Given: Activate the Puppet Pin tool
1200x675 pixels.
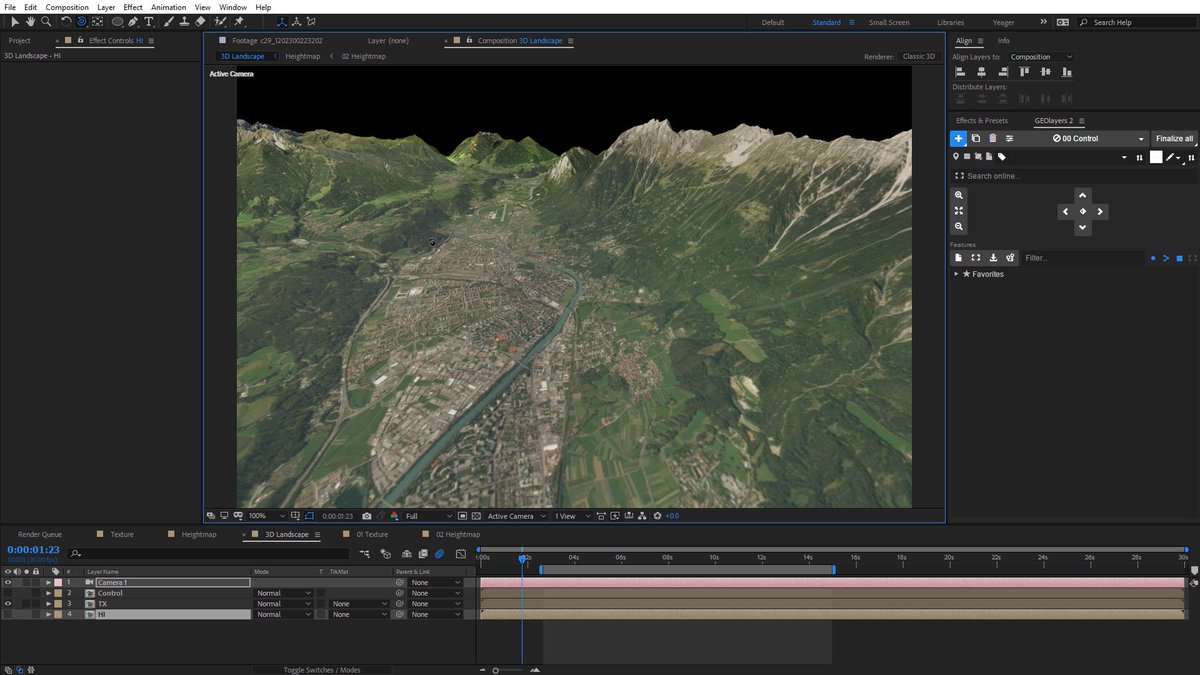Looking at the screenshot, I should coord(239,21).
